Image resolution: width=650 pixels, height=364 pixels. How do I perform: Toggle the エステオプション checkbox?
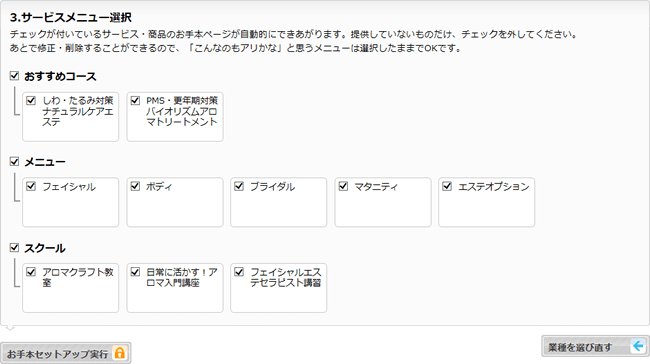(x=447, y=186)
